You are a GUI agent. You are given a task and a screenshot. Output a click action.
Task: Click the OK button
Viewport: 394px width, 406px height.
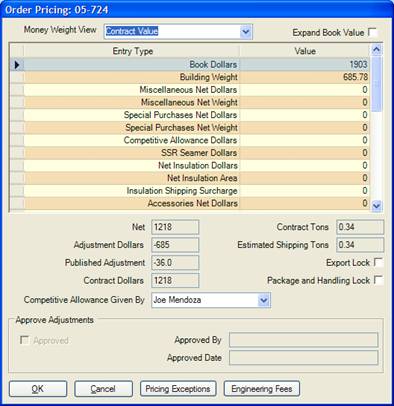pyautogui.click(x=38, y=389)
